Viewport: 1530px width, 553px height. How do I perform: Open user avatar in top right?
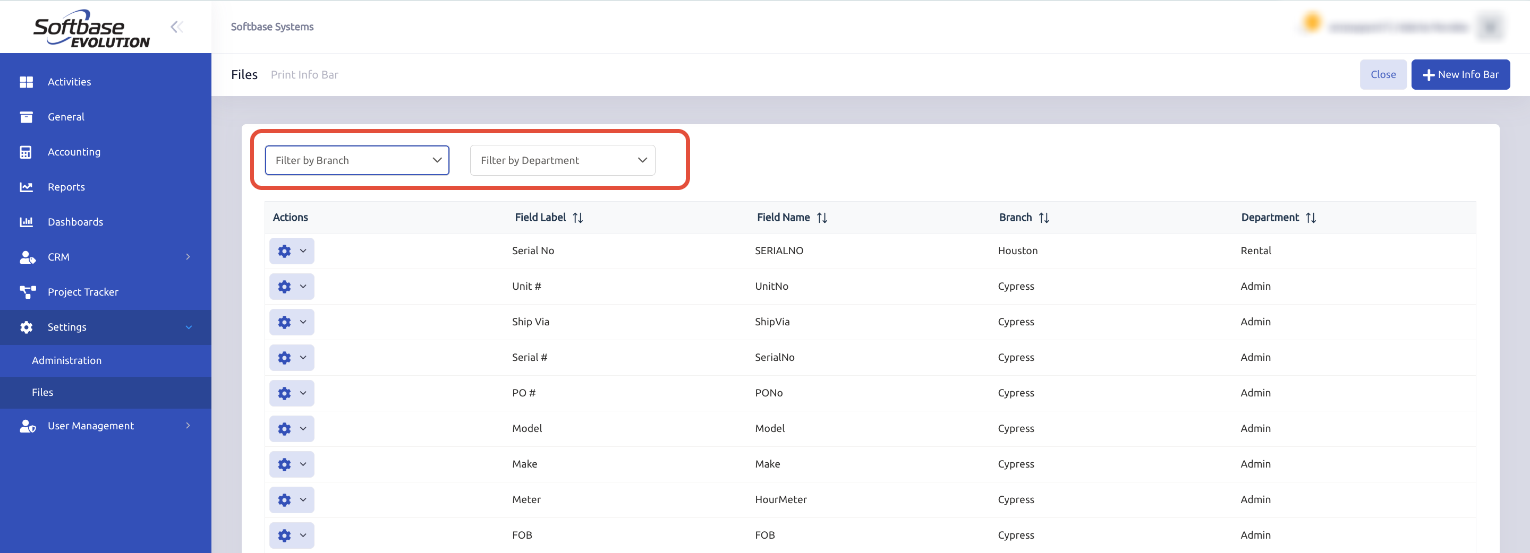click(1491, 27)
